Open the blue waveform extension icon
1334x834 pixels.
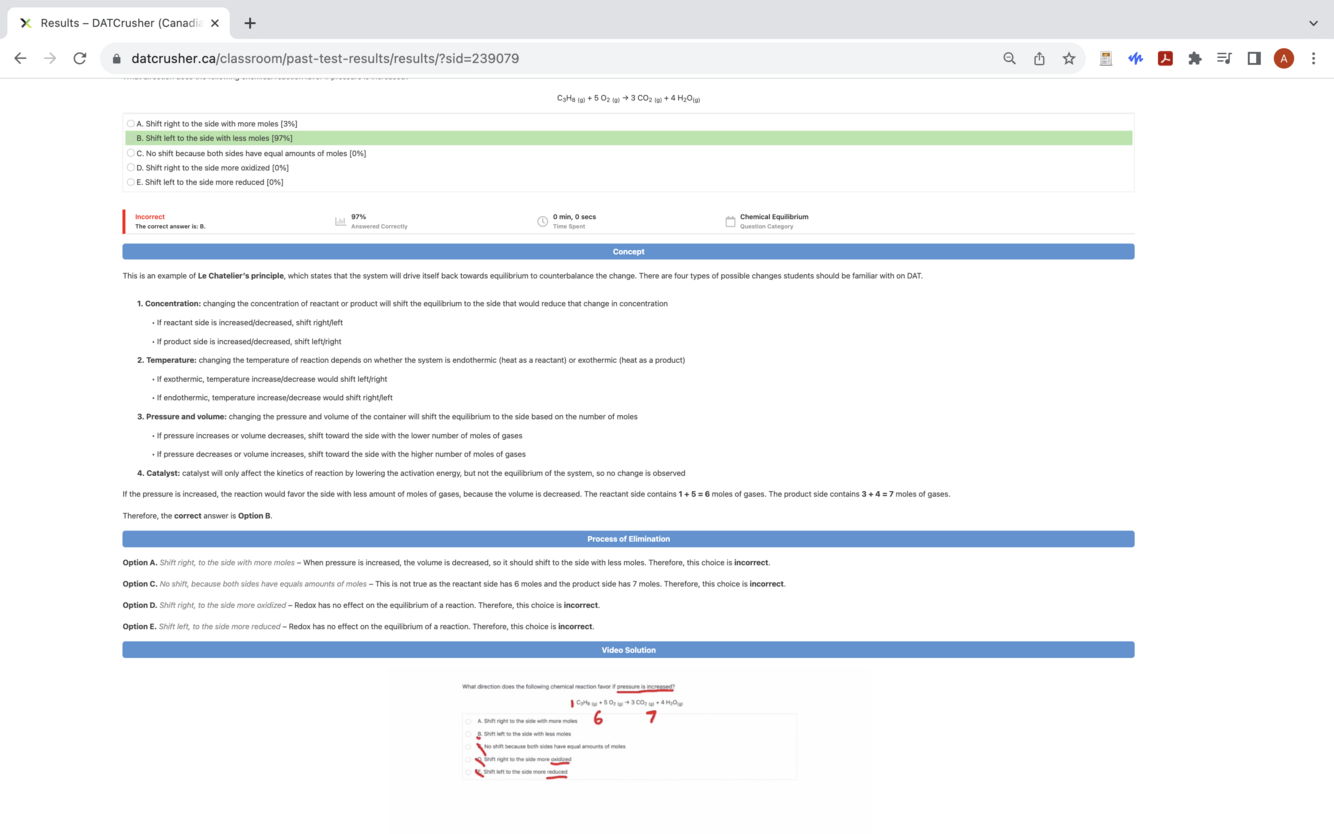point(1135,59)
